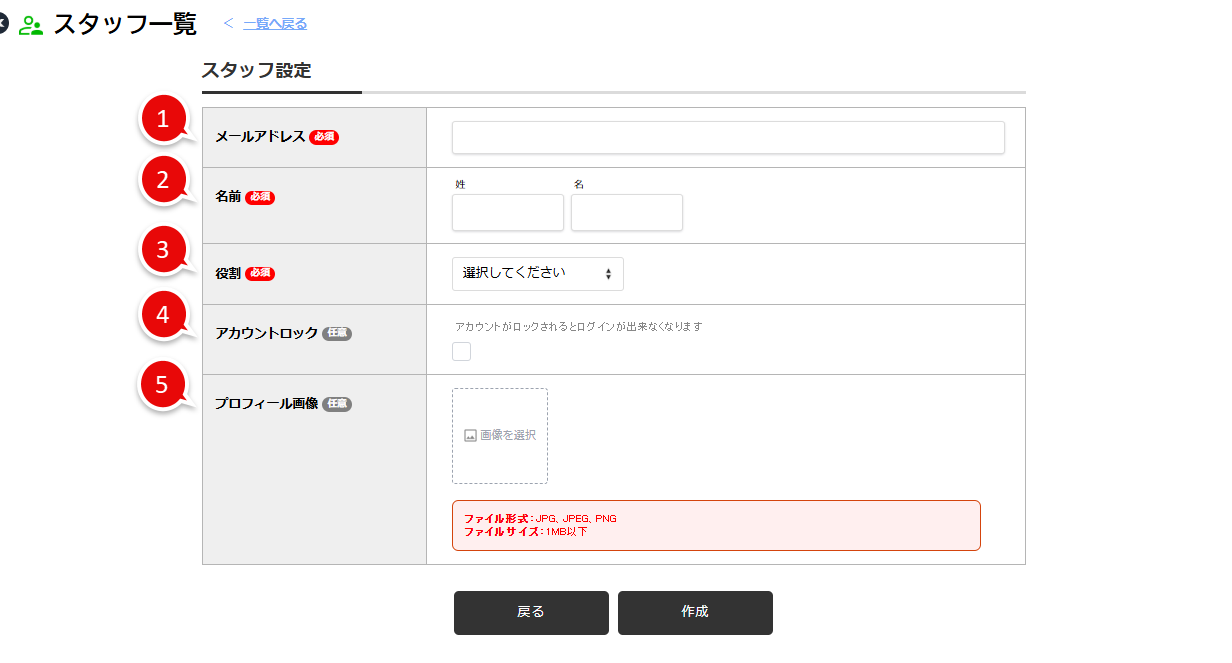Click the image icon in 画像を選択 box

pos(470,436)
